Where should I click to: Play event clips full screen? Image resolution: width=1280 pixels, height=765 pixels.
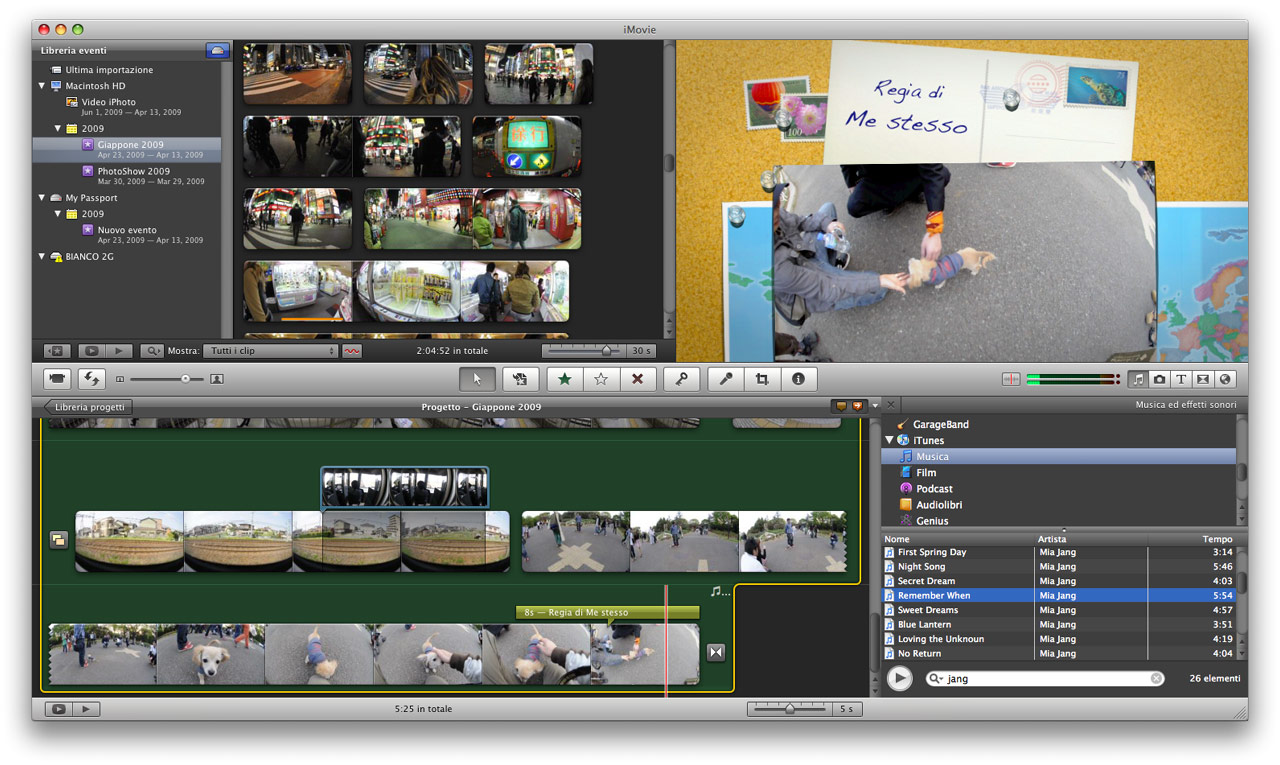(x=92, y=351)
